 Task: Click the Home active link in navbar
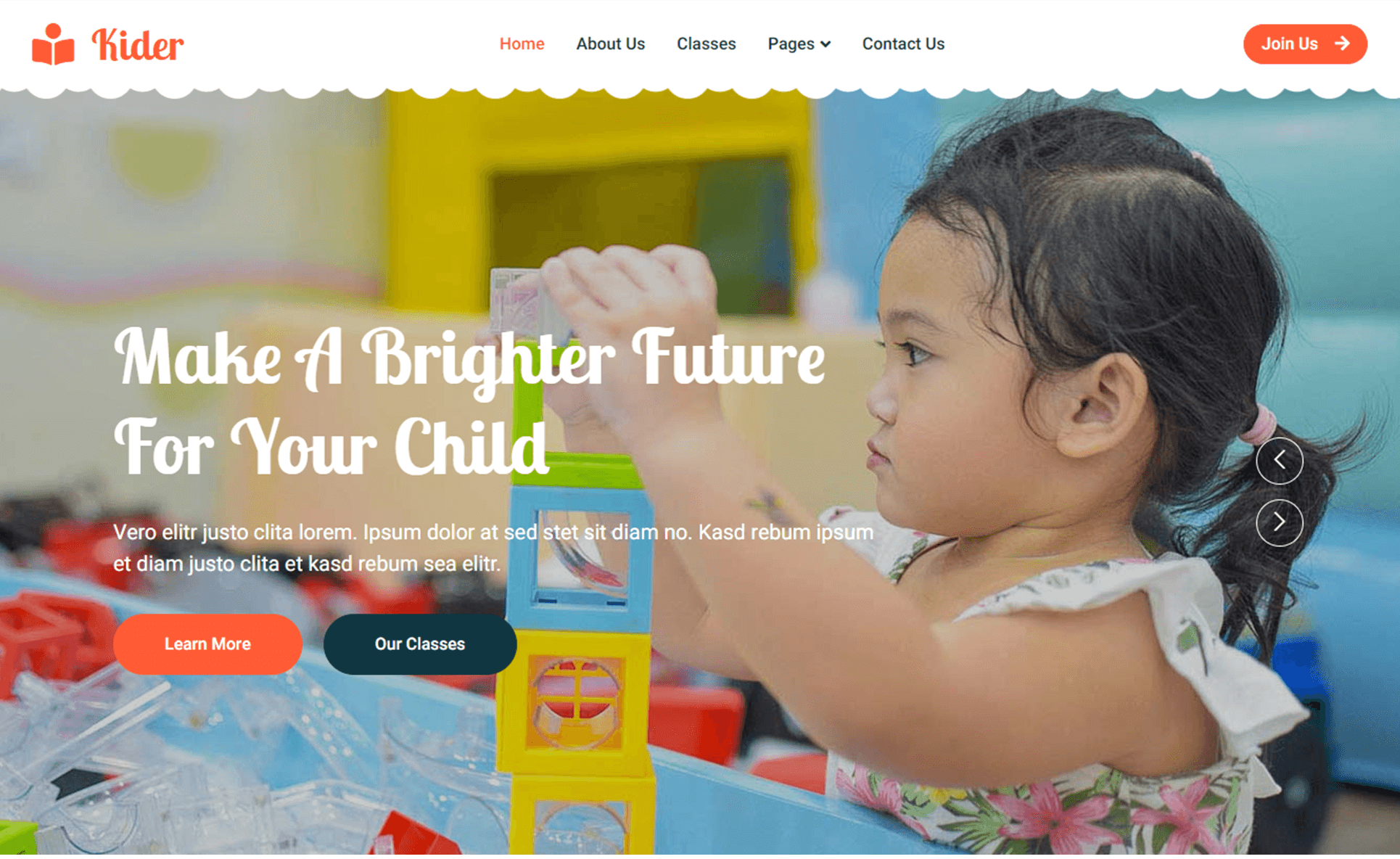pyautogui.click(x=522, y=44)
